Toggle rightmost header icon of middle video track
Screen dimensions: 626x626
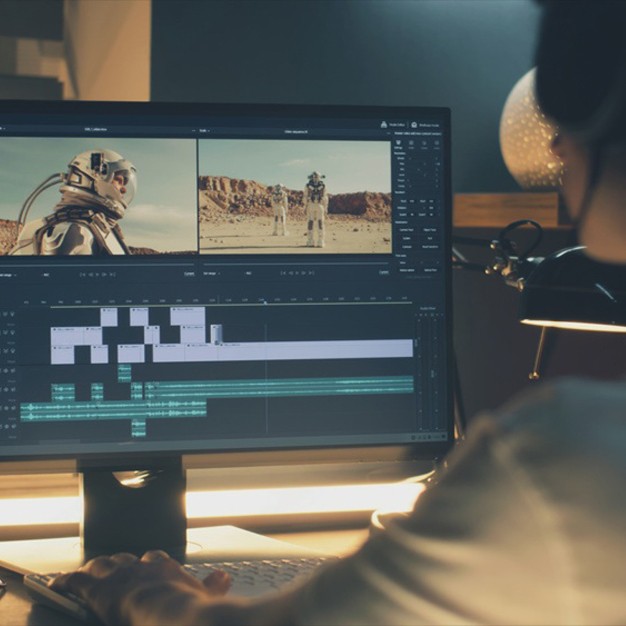point(13,333)
